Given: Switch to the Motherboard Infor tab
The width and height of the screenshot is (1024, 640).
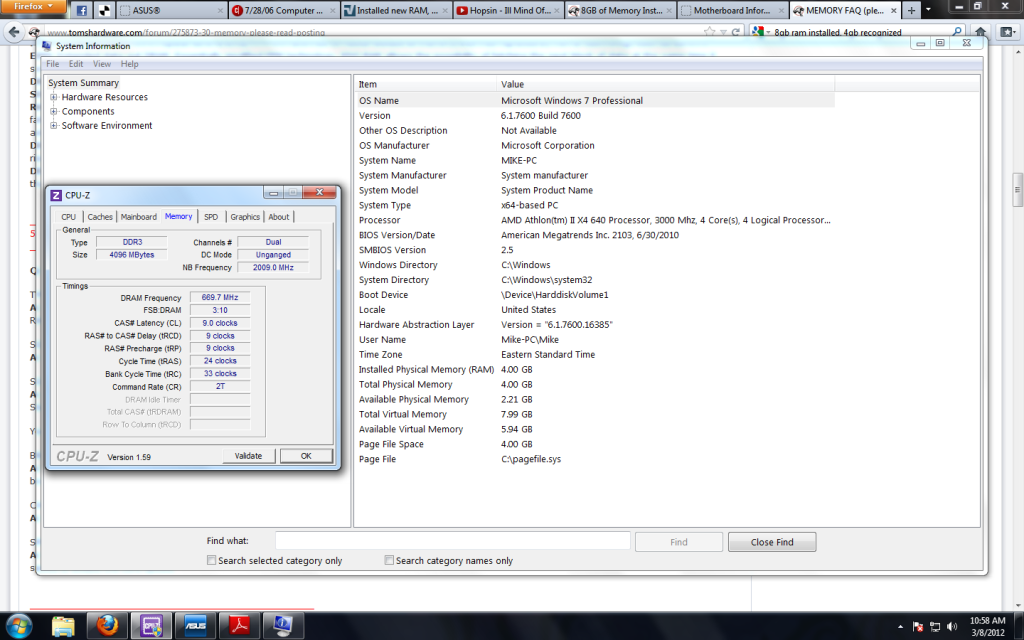Looking at the screenshot, I should [x=733, y=10].
